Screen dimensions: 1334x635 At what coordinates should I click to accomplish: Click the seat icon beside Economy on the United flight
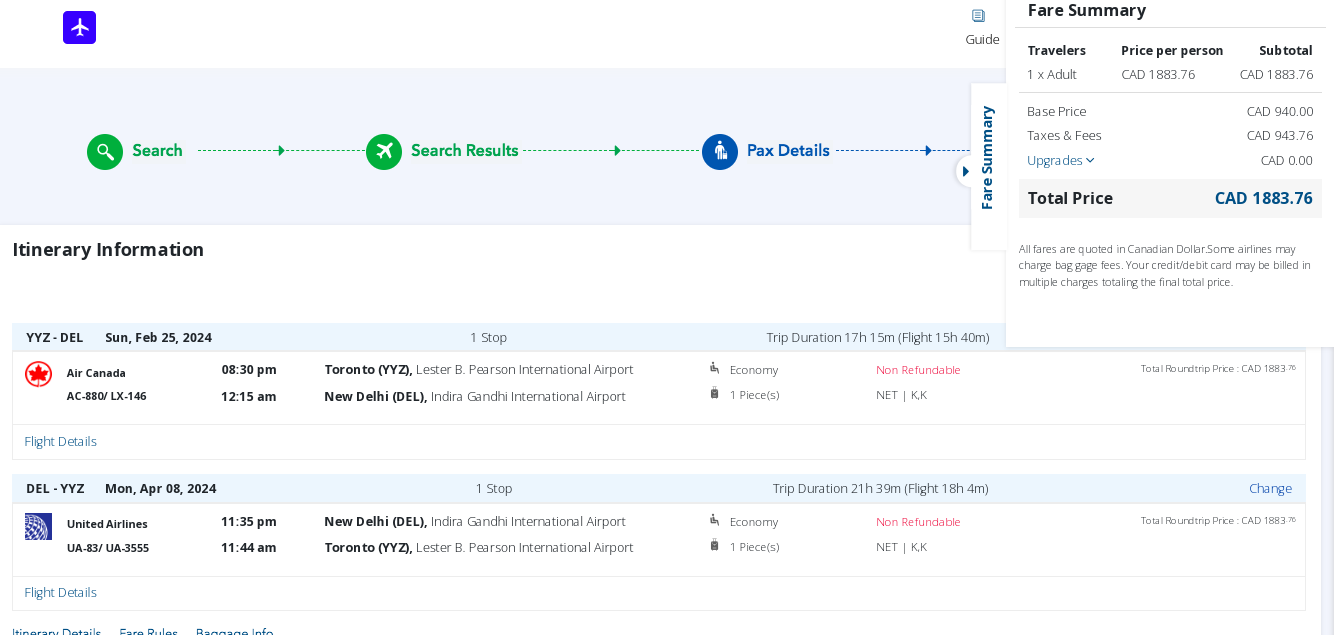coord(714,521)
